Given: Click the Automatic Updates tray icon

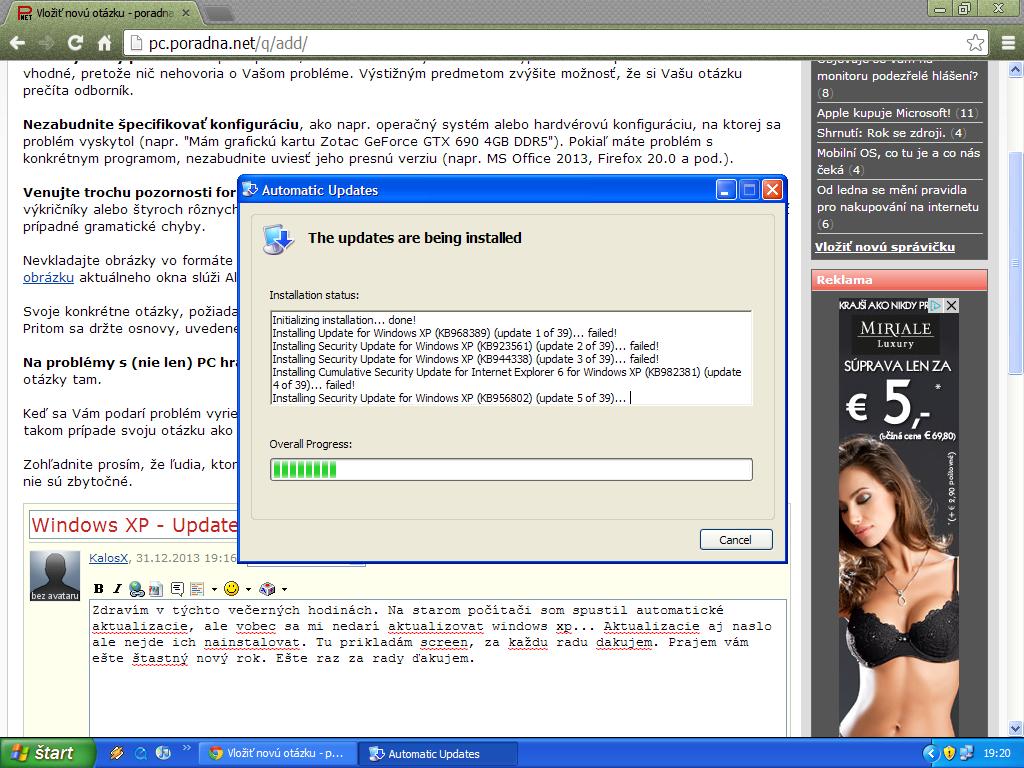Looking at the screenshot, I should pos(967,753).
